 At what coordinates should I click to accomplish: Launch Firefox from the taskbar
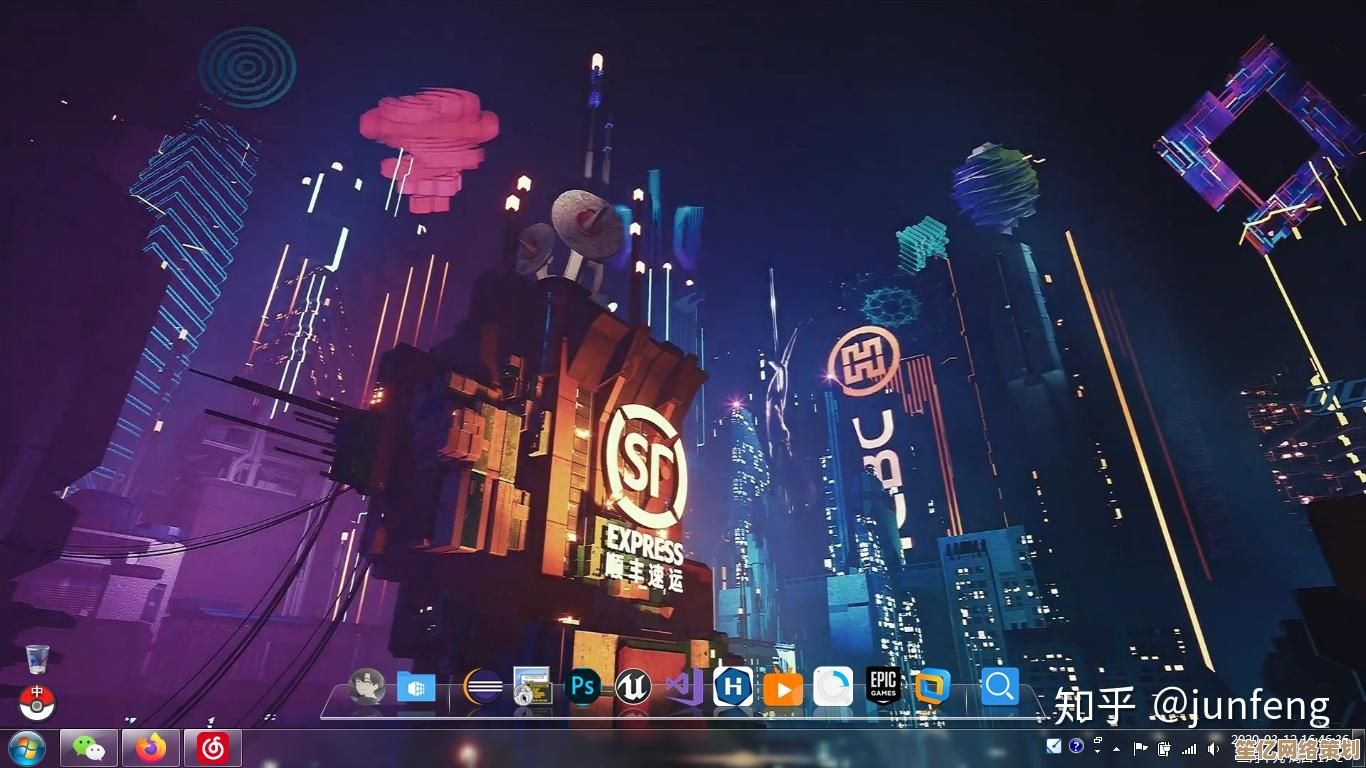pyautogui.click(x=151, y=748)
